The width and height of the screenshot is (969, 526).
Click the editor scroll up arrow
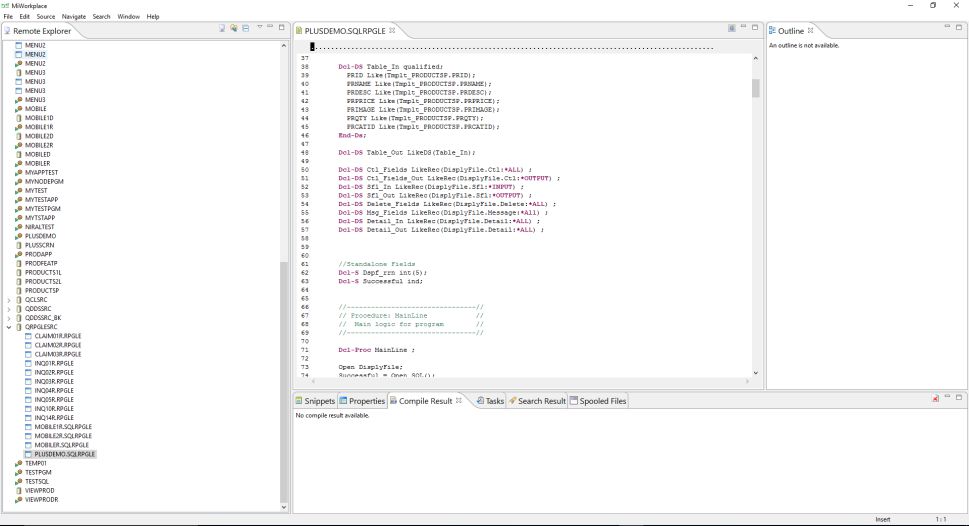click(755, 58)
